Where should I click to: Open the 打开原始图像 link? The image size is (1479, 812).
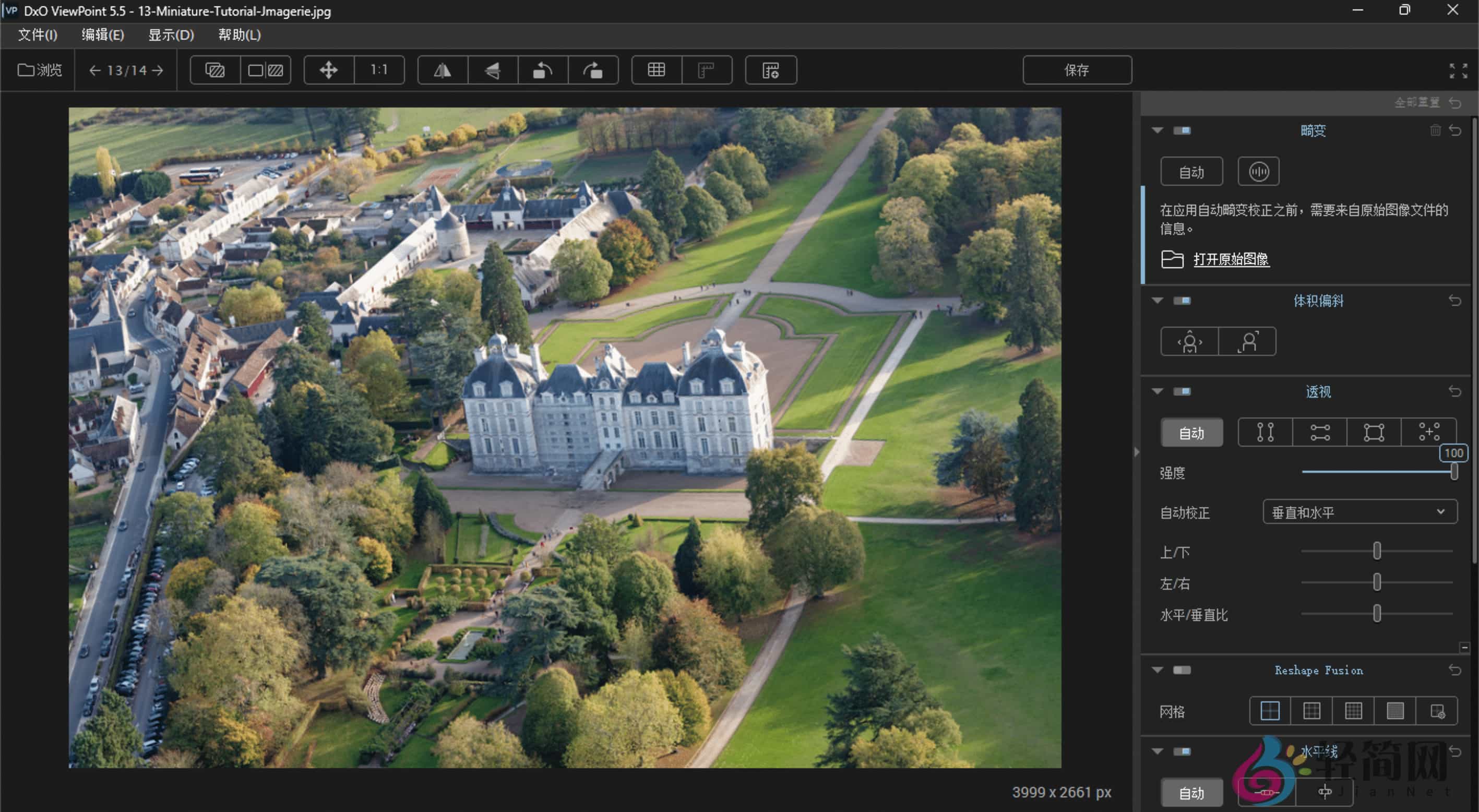point(1233,259)
